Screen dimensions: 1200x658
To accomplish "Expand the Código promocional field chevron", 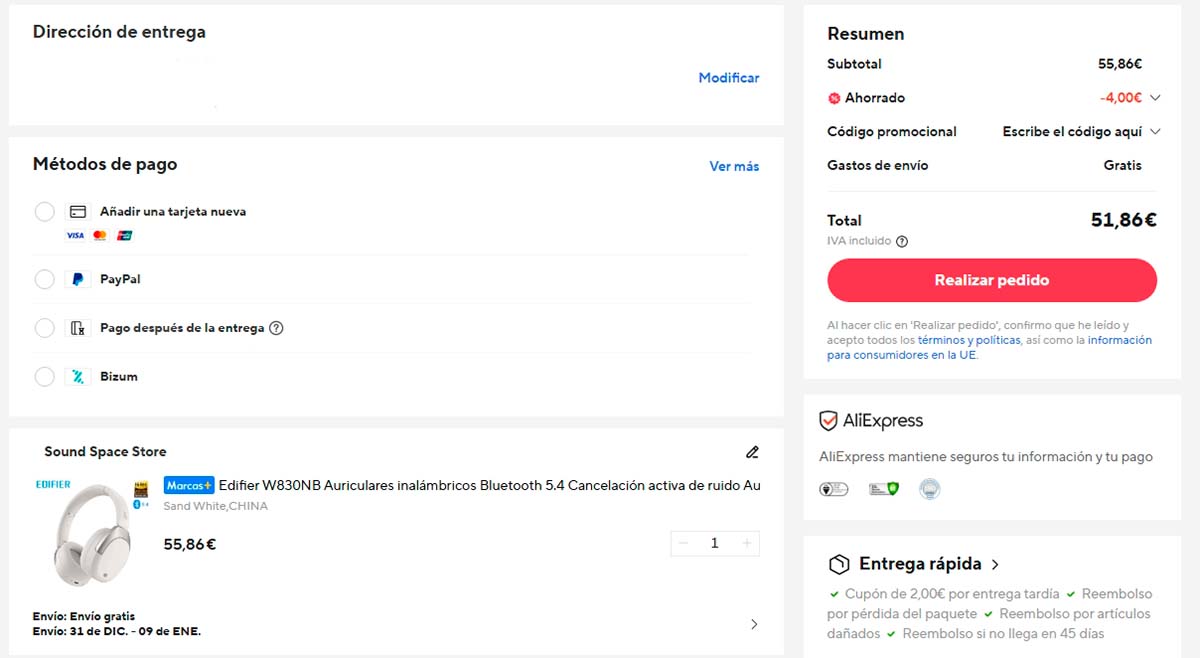I will (1155, 132).
